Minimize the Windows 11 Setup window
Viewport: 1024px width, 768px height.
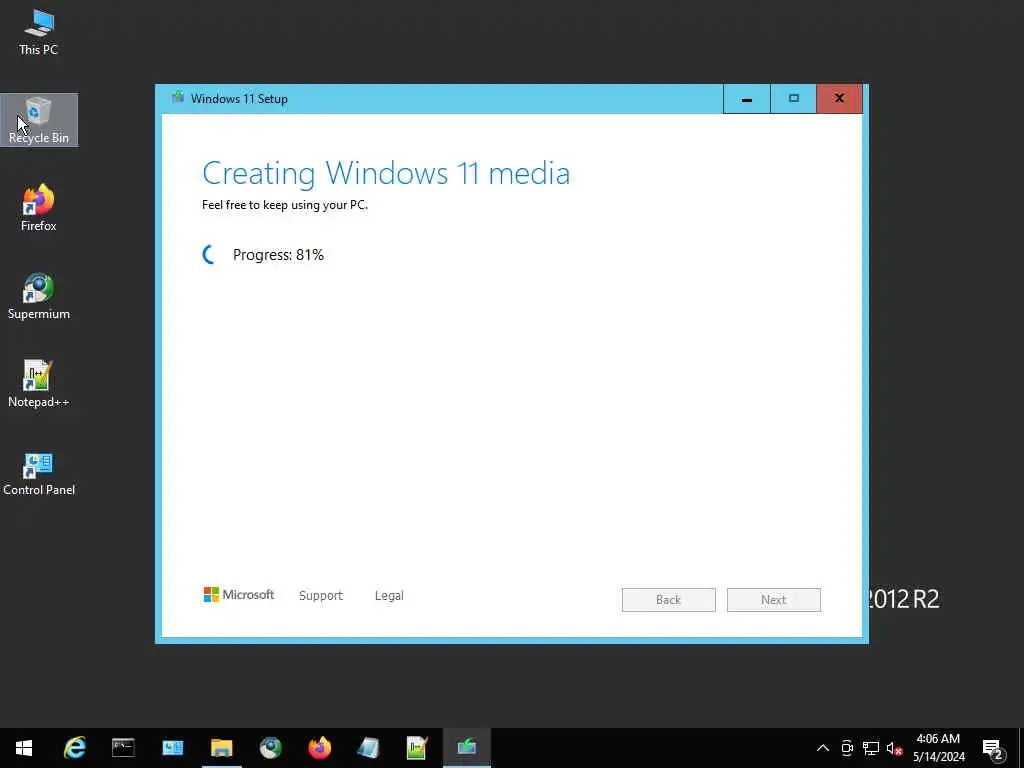coord(746,99)
